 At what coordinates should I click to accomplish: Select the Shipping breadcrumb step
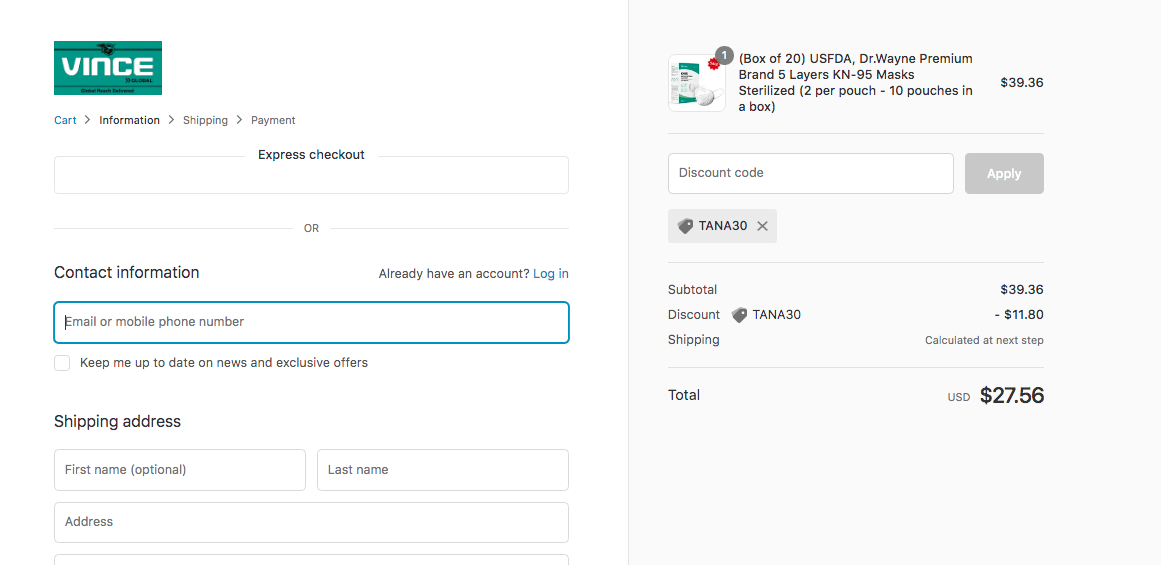pyautogui.click(x=205, y=120)
